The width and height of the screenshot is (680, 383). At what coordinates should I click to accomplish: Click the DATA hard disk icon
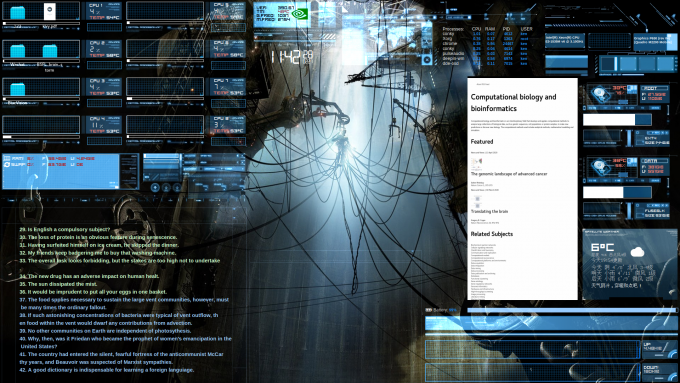602,167
